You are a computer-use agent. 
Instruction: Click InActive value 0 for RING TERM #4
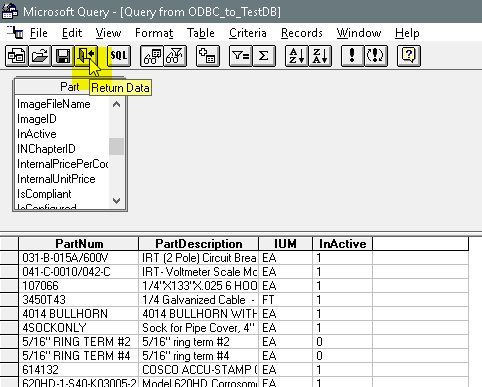coord(342,356)
